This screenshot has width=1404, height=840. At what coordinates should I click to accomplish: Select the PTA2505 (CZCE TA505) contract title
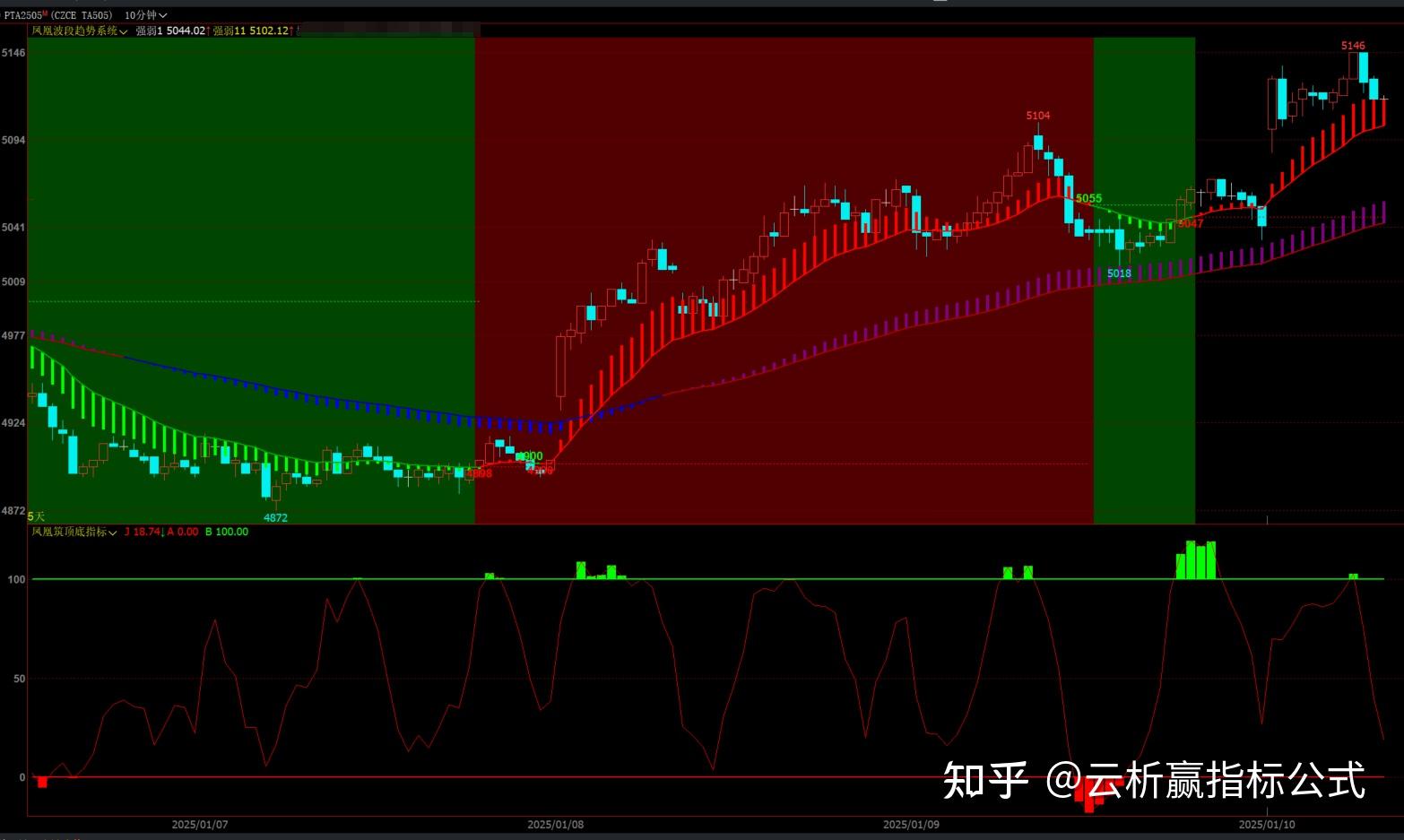(x=58, y=15)
